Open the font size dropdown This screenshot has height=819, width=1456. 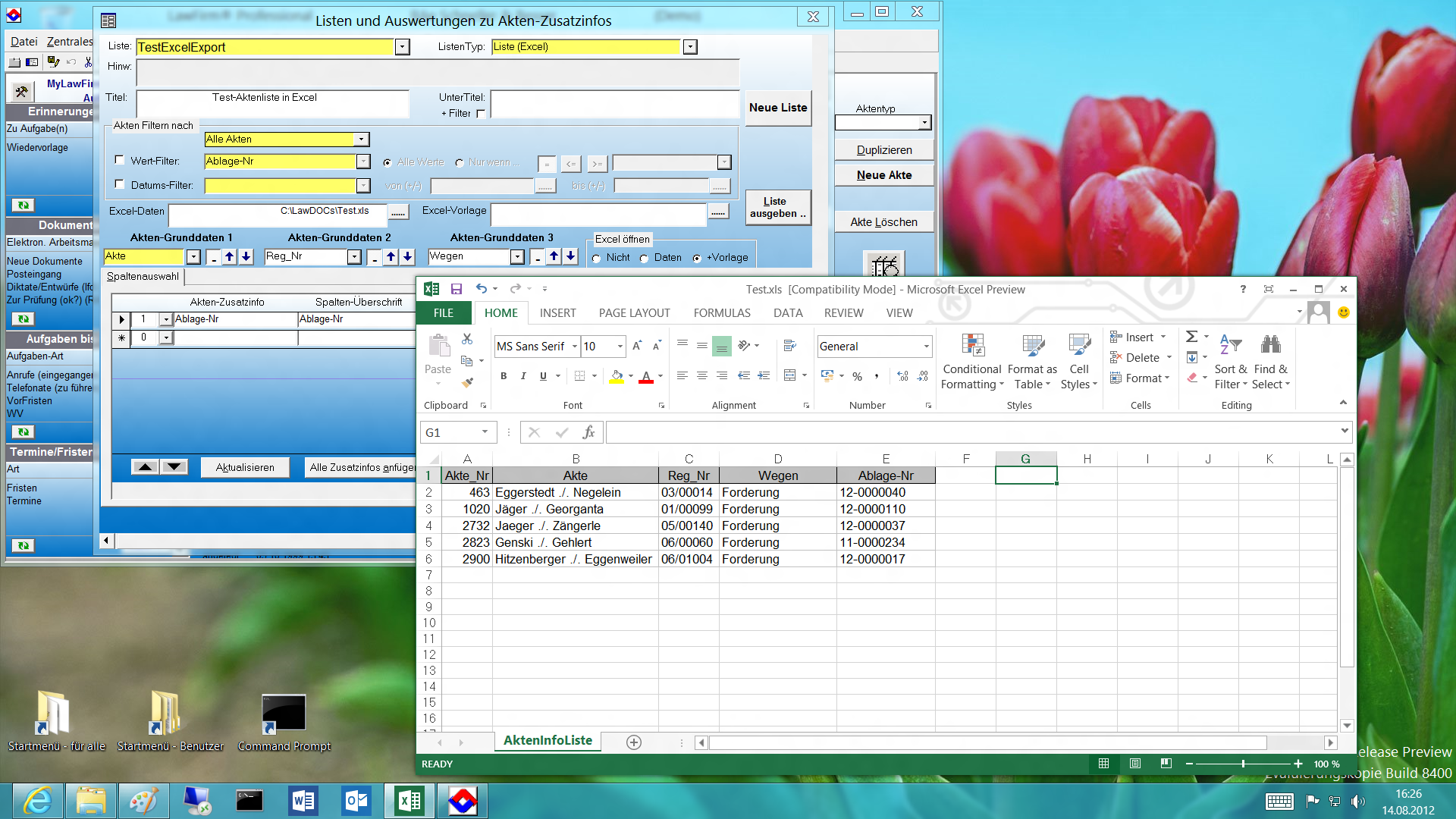click(x=620, y=347)
